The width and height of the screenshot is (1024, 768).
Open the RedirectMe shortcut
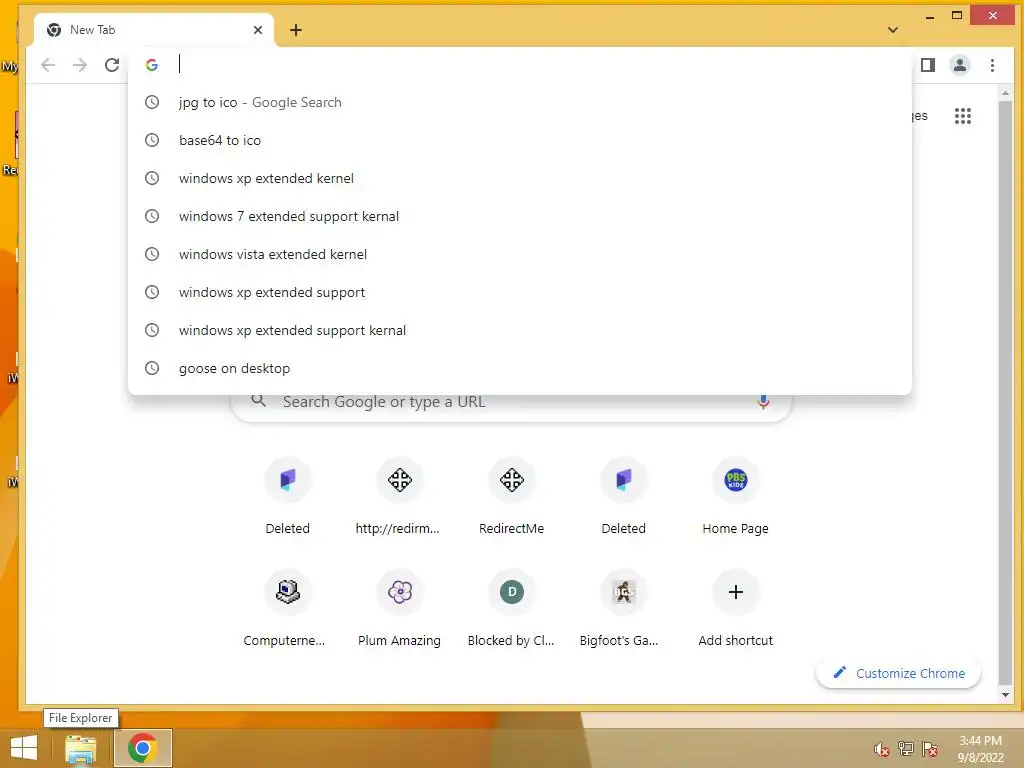click(x=511, y=496)
